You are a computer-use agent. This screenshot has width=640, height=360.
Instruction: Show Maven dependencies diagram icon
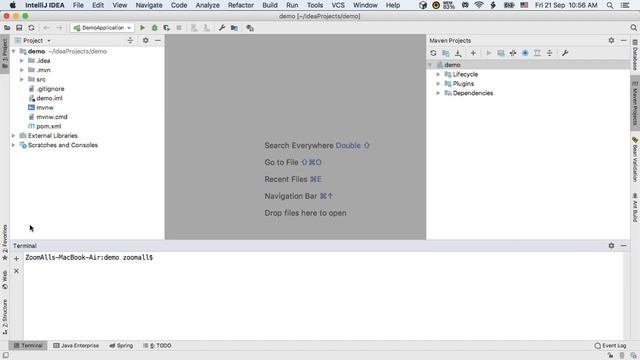[x=538, y=53]
